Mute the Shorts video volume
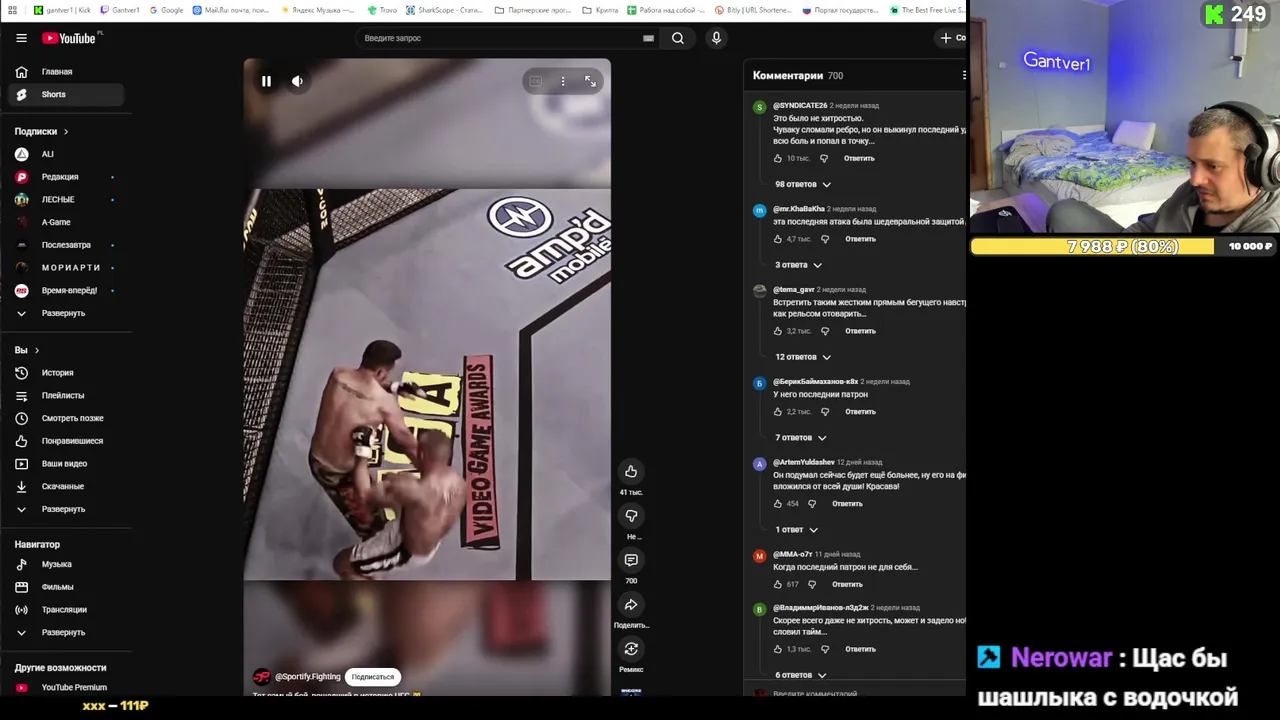The height and width of the screenshot is (720, 1280). pos(297,81)
